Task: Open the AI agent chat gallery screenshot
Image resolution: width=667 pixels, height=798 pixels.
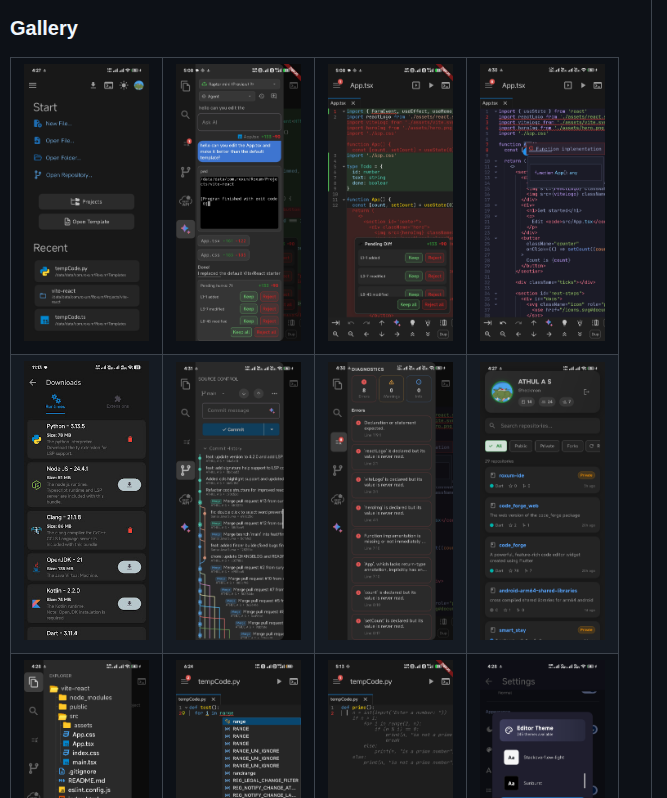Action: (x=238, y=202)
